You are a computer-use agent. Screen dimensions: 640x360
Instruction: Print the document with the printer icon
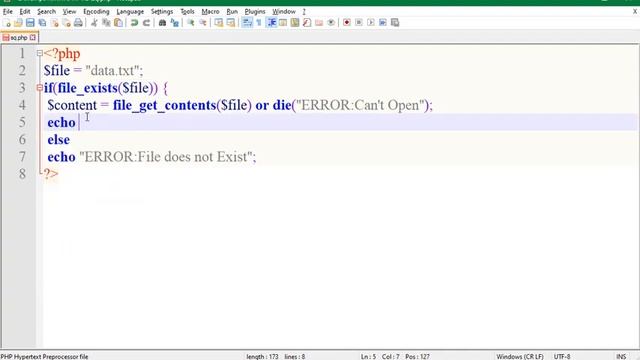pos(78,23)
